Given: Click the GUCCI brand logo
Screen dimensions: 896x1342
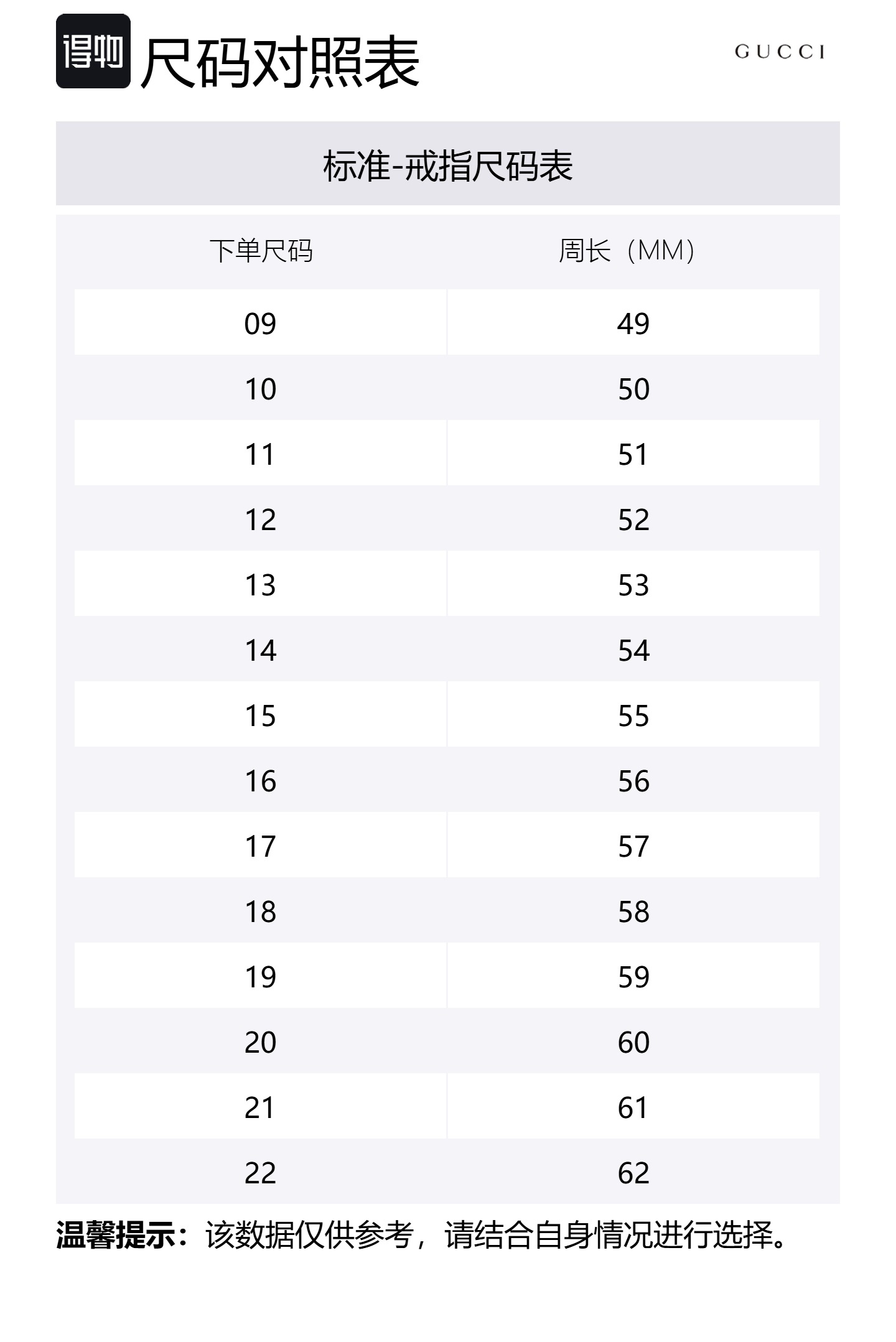Looking at the screenshot, I should pyautogui.click(x=780, y=52).
